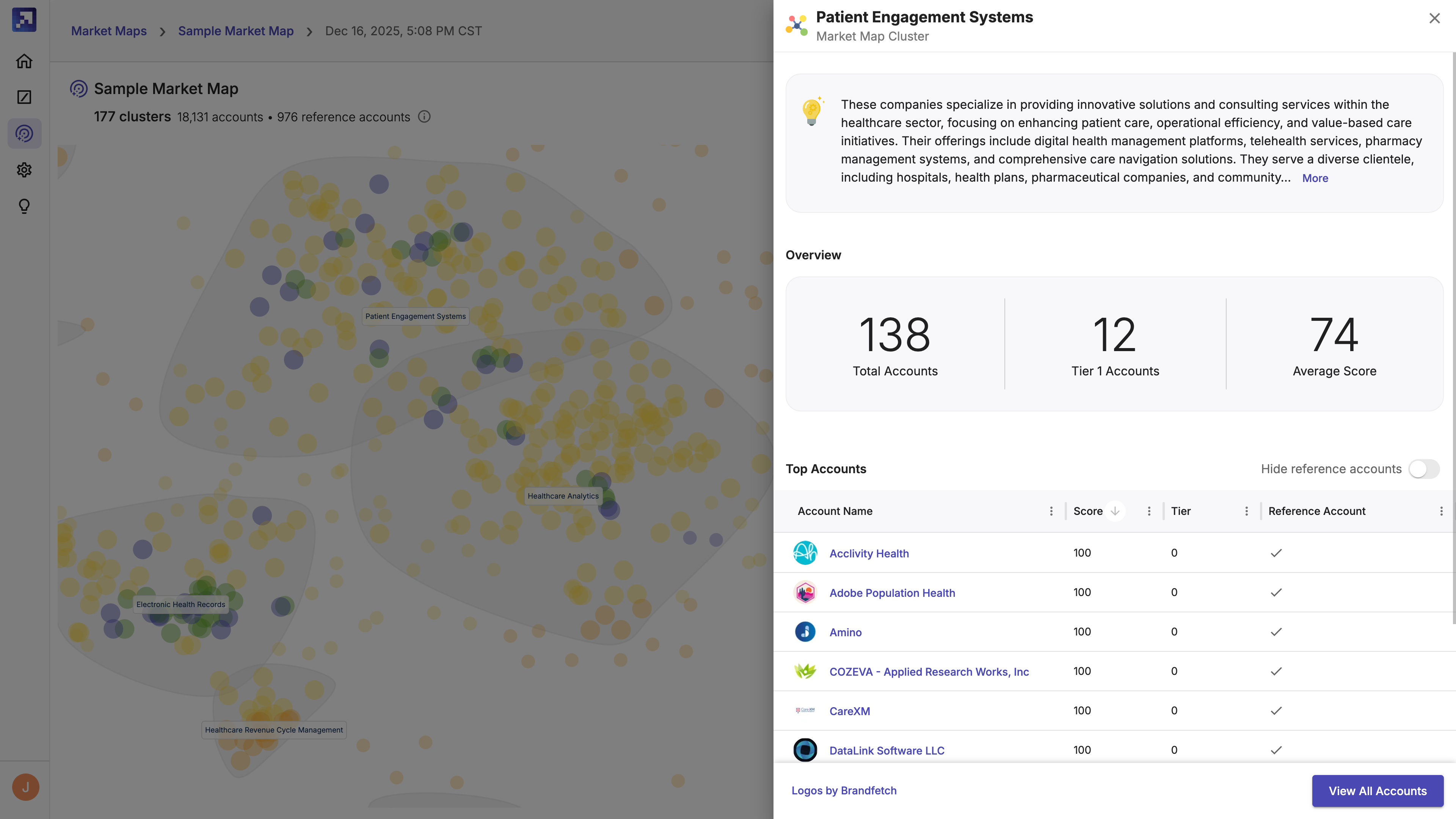This screenshot has height=819, width=1456.
Task: Click the info icon beside reference accounts
Action: point(424,117)
